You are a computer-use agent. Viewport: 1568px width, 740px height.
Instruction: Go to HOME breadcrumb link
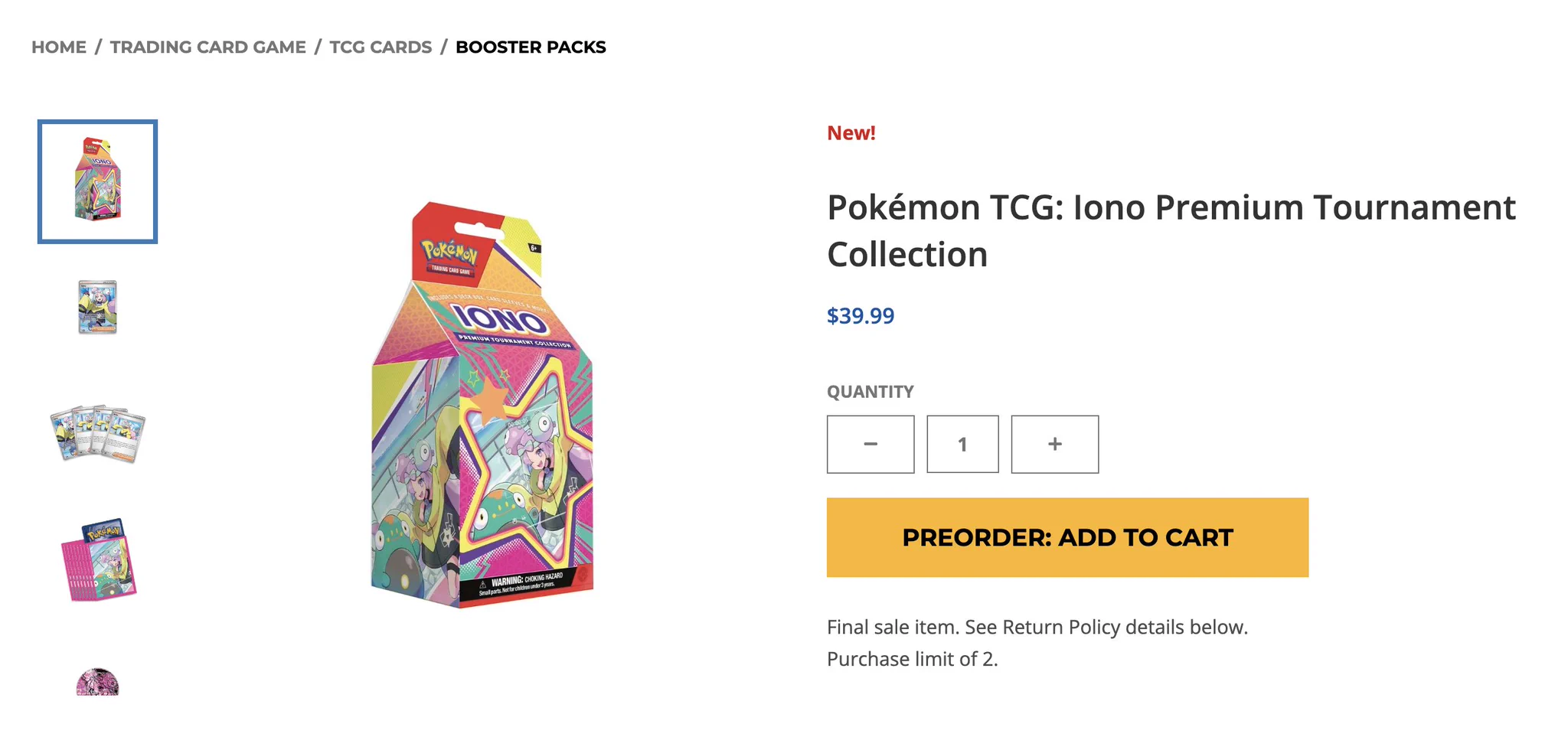coord(59,47)
